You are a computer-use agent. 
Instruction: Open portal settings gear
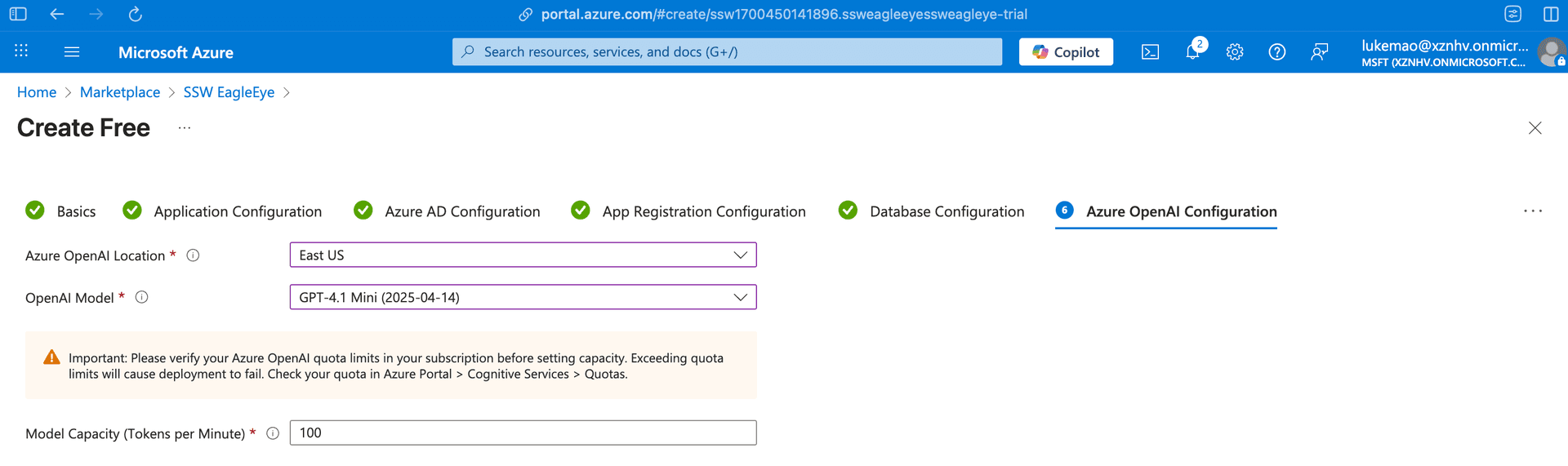(1235, 52)
